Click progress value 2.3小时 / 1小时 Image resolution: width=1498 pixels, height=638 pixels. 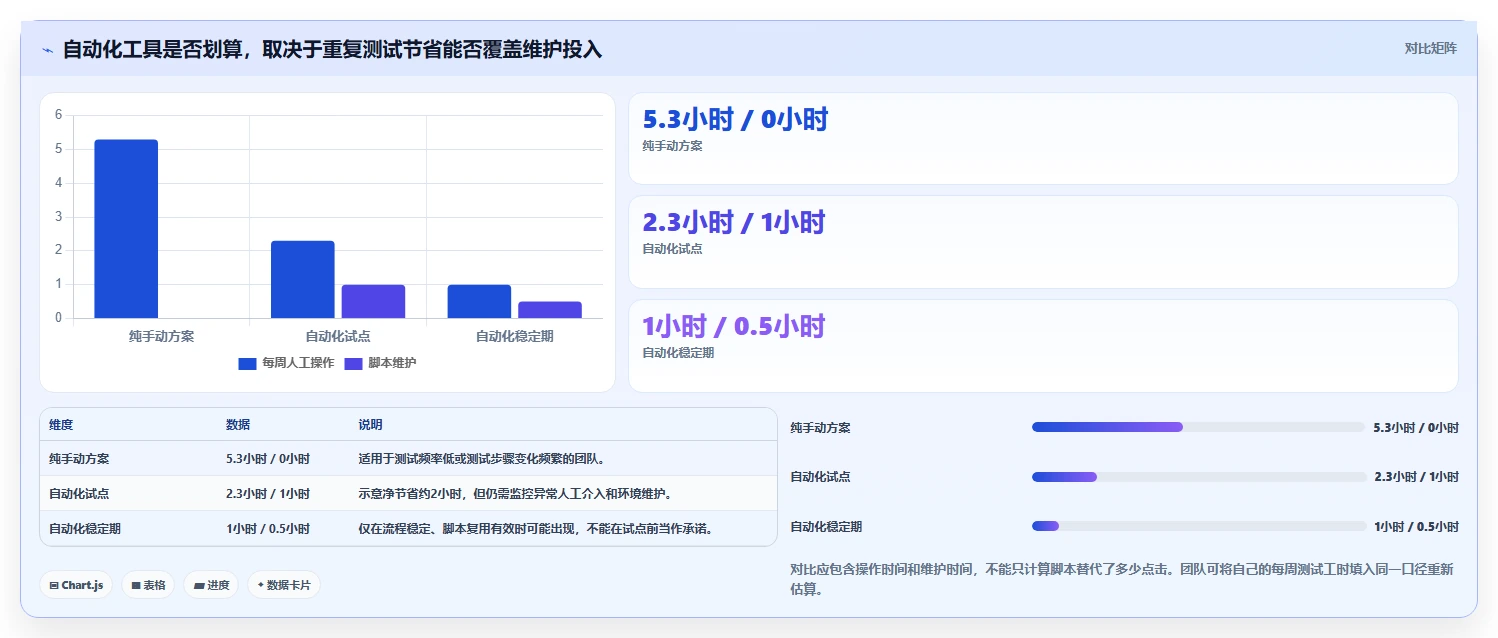tap(1416, 477)
